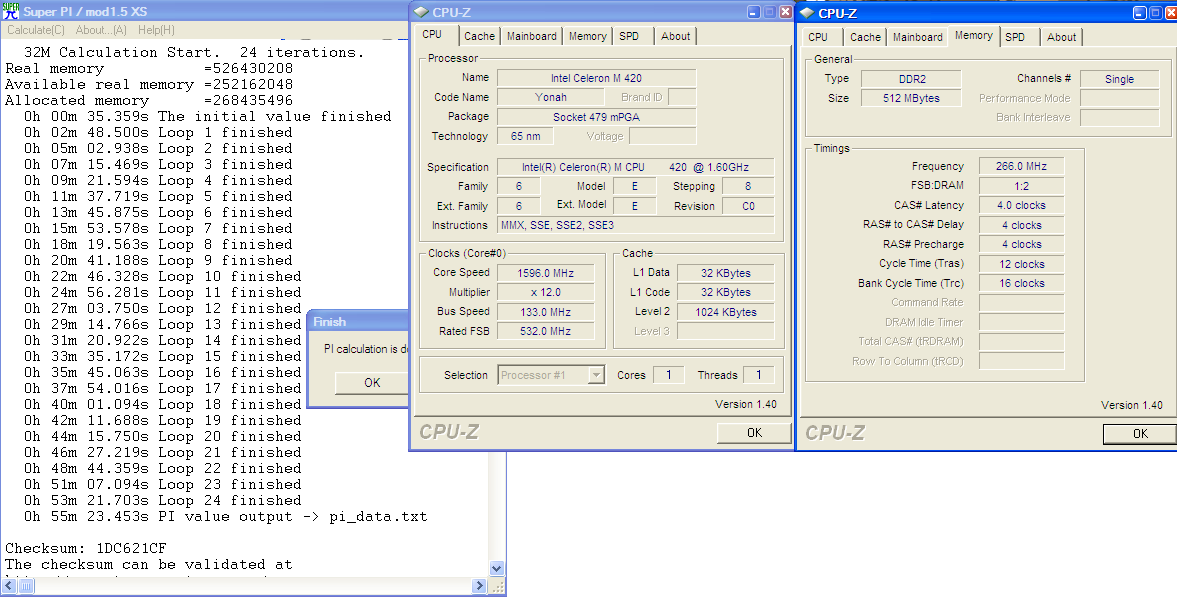Click the 32M Calculation Start line

pyautogui.click(x=194, y=53)
